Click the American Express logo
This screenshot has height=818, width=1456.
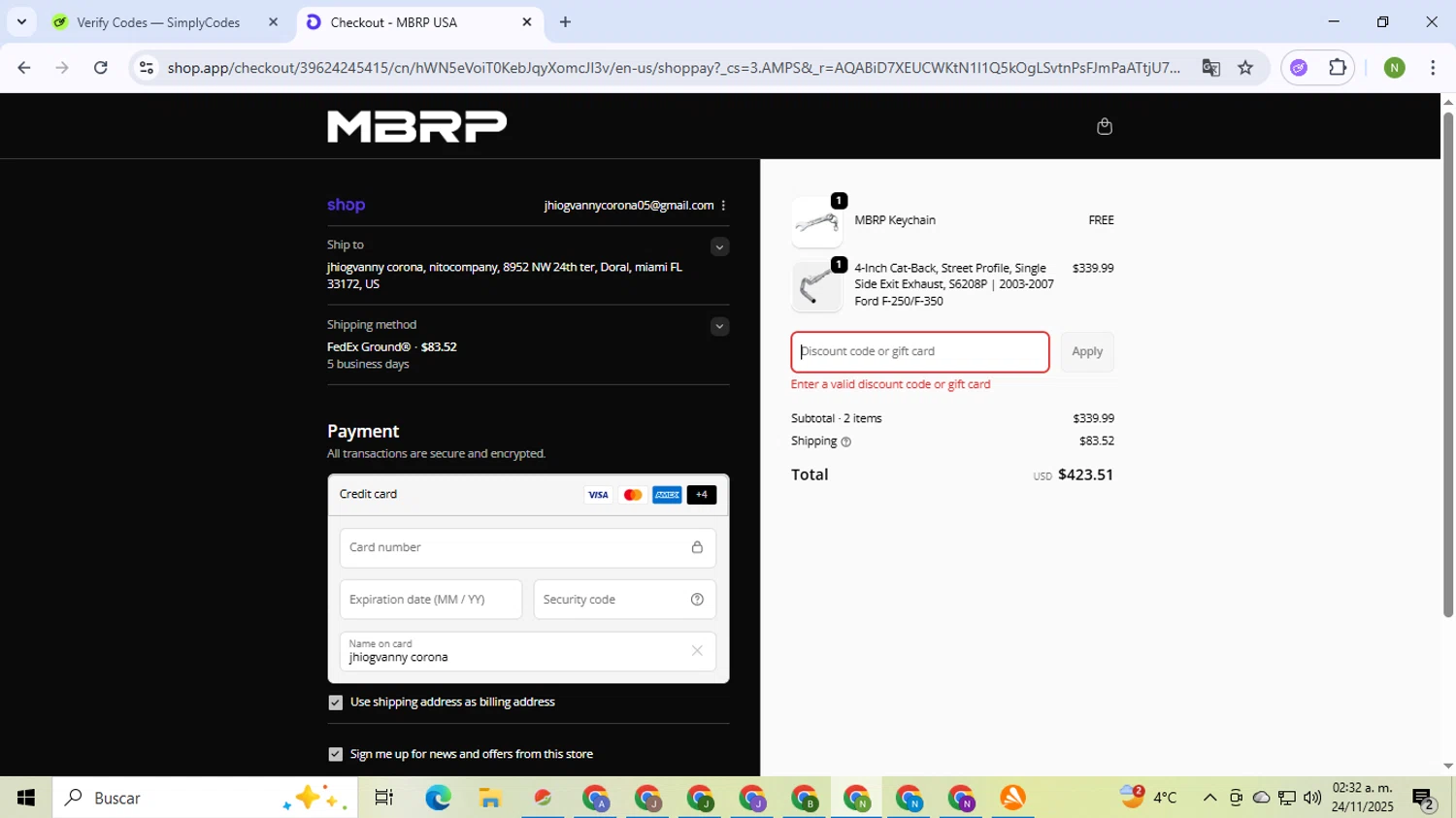pos(667,495)
